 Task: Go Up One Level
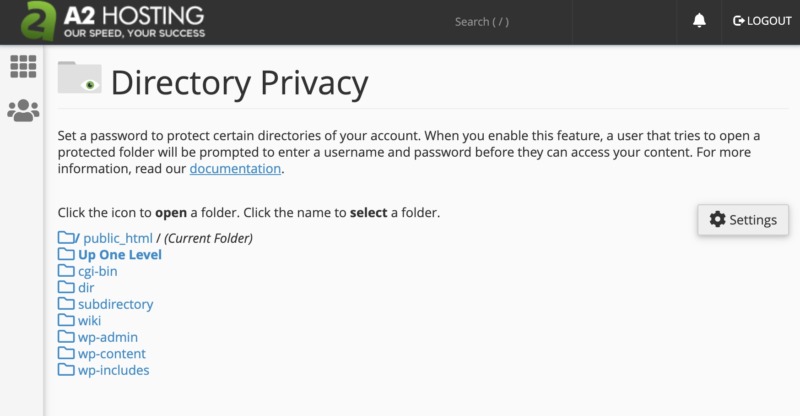coord(119,254)
